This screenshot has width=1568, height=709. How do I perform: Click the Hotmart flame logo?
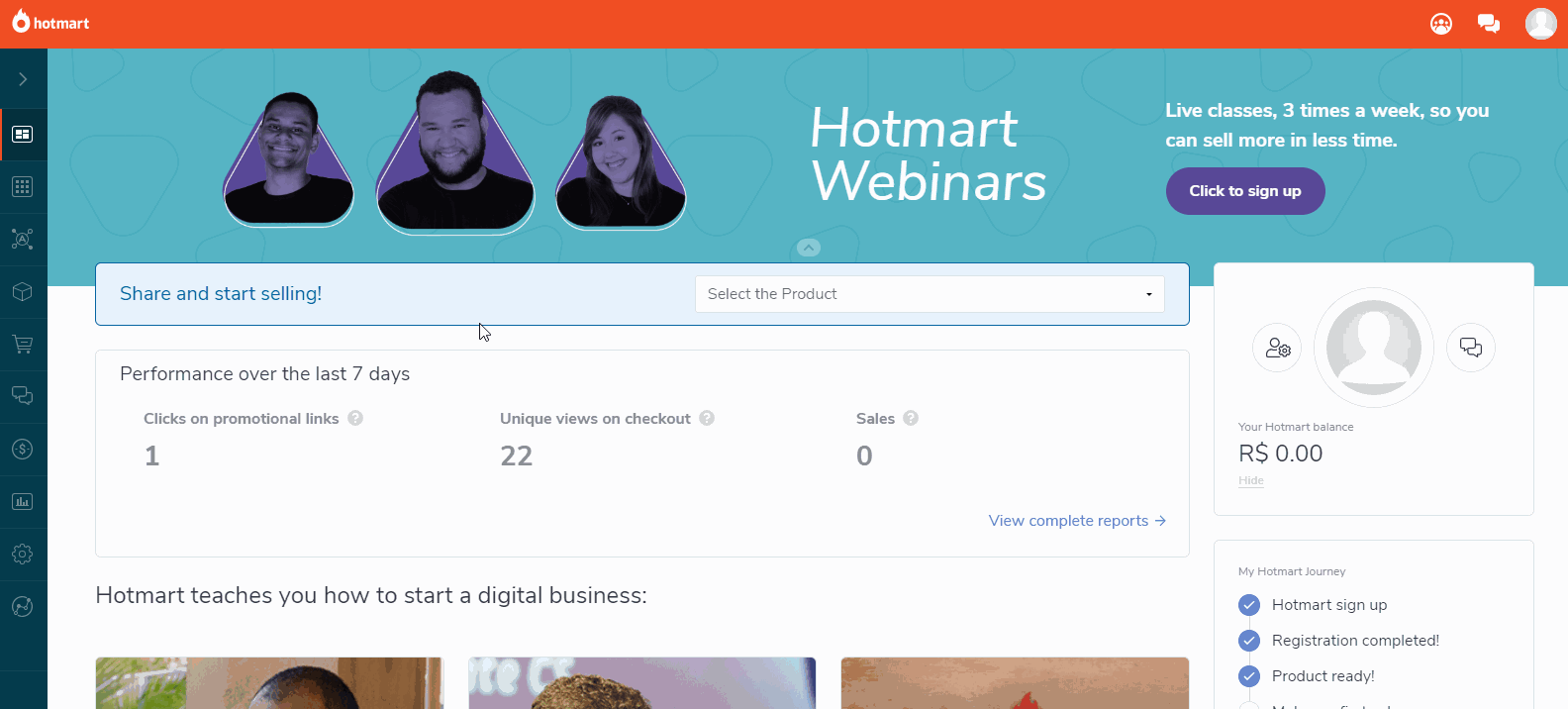[50, 22]
